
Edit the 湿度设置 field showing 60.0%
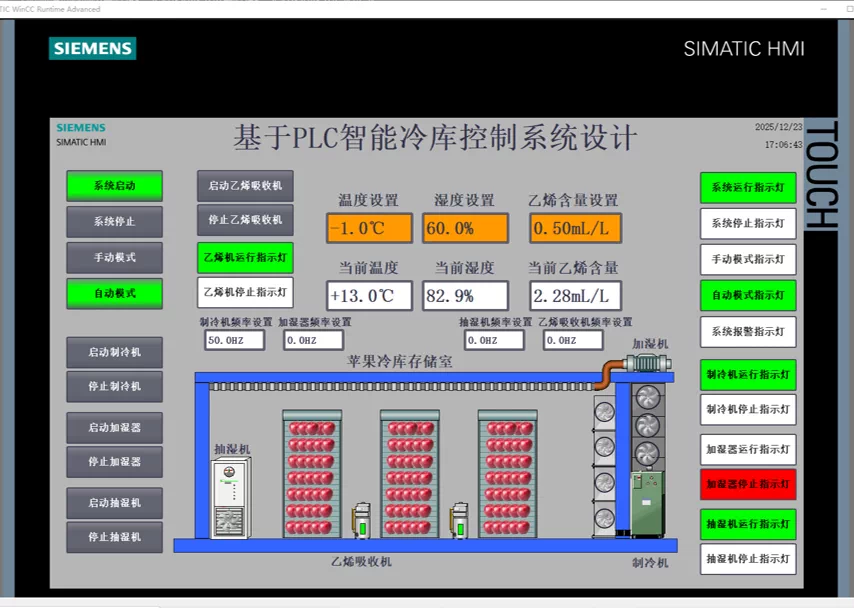tap(466, 228)
